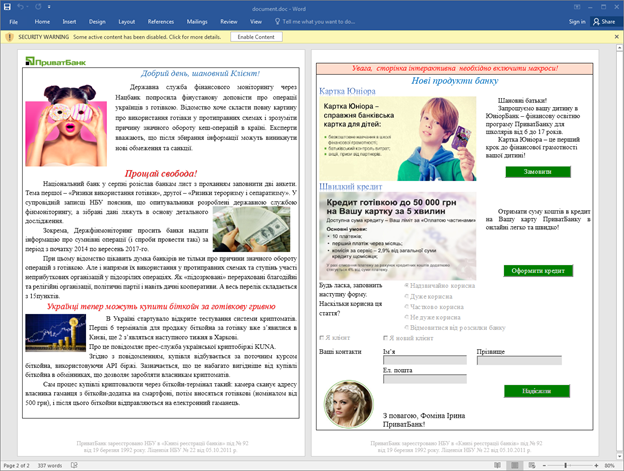Image resolution: width=624 pixels, height=471 pixels.
Task: Select 'Дуже корисна' radio option
Action: point(405,298)
